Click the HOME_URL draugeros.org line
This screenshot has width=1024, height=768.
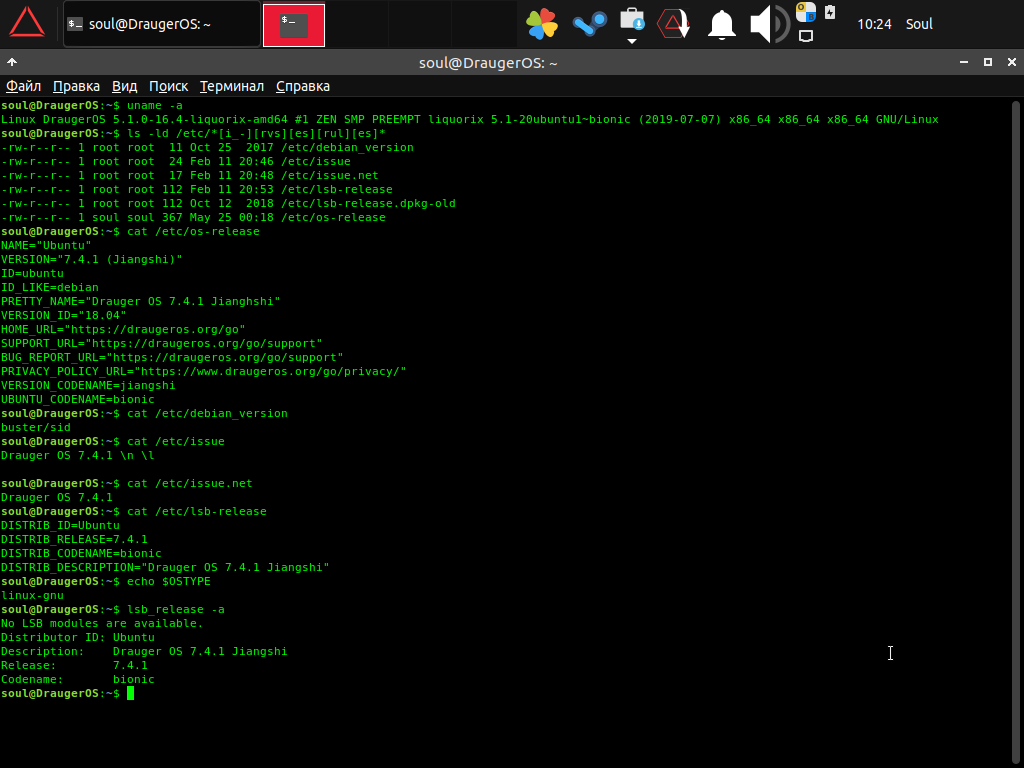click(123, 329)
